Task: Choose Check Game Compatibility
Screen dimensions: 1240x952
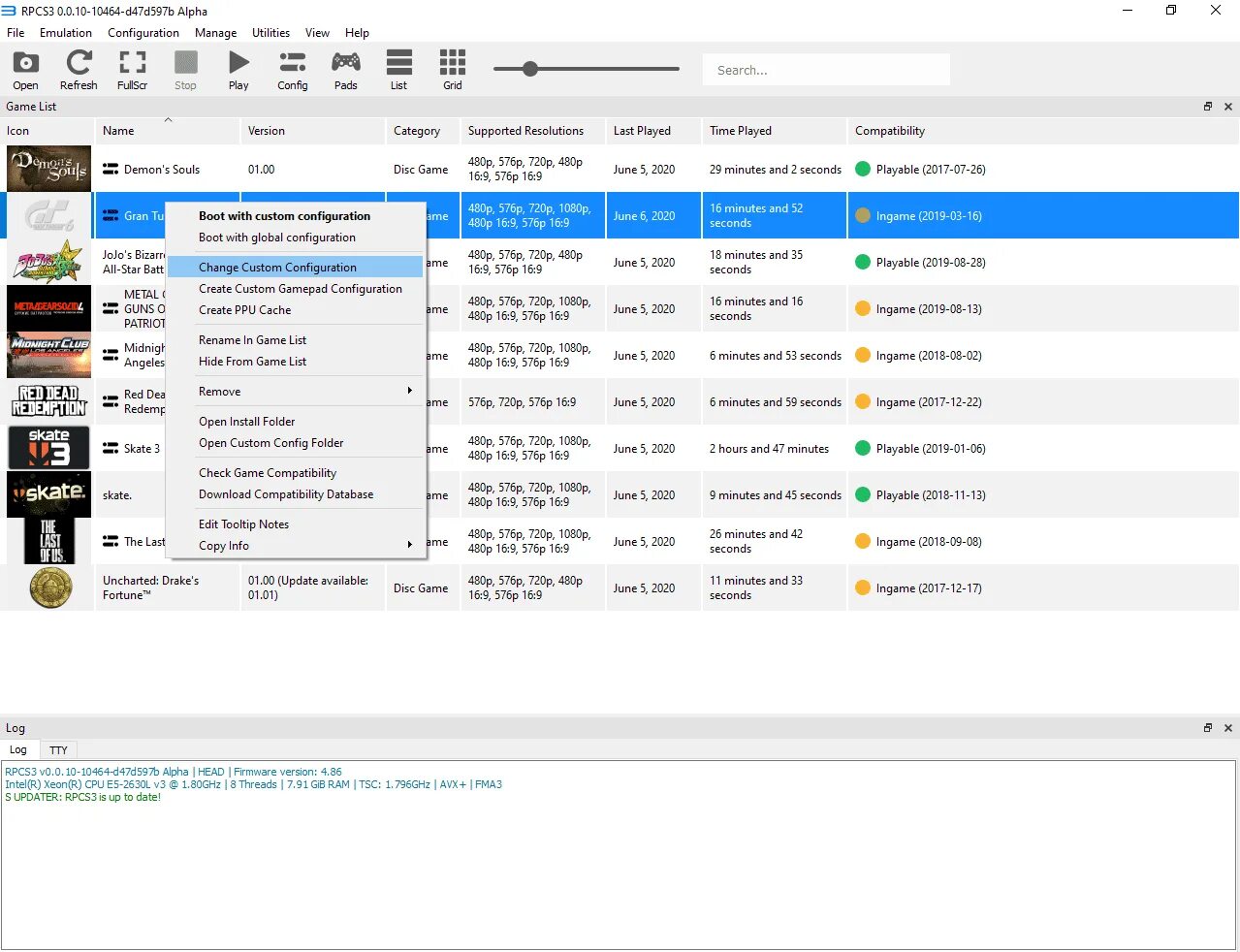Action: tap(296, 473)
